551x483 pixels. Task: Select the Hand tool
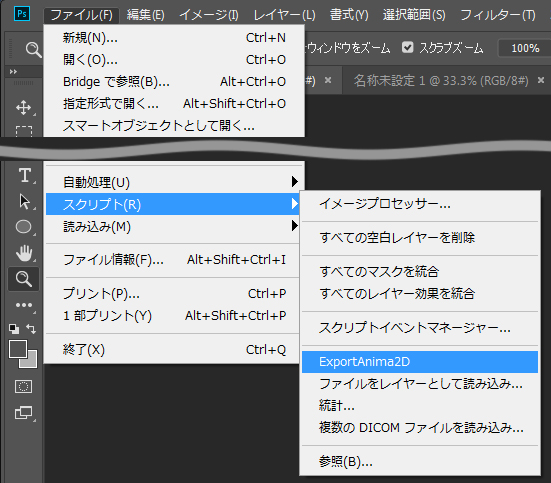pyautogui.click(x=24, y=253)
